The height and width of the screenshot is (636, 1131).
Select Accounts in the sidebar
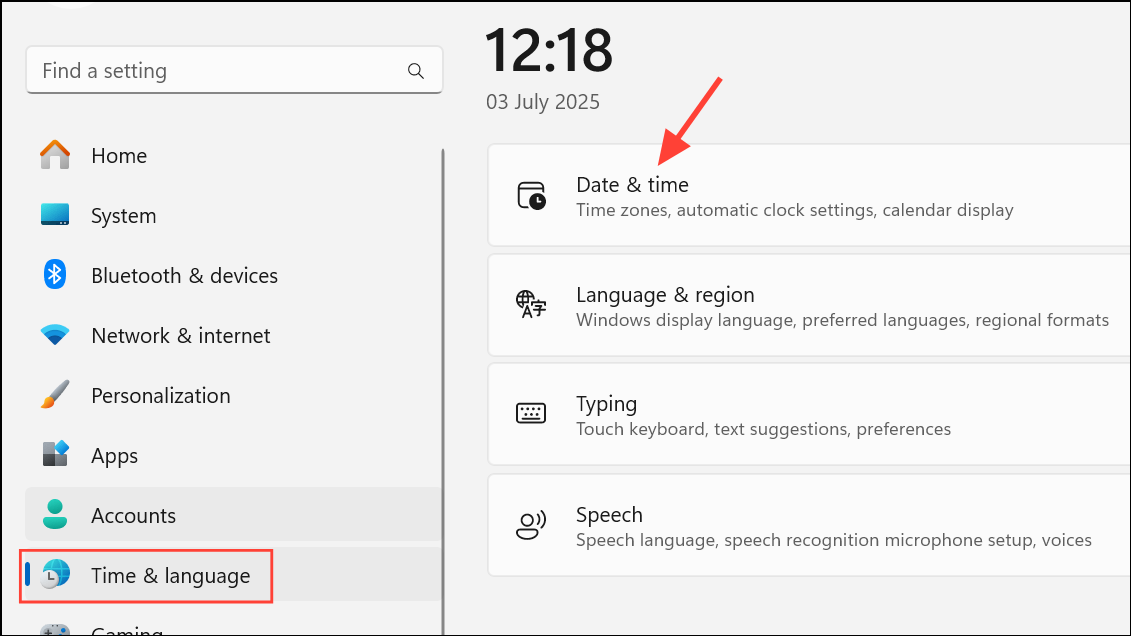point(234,515)
